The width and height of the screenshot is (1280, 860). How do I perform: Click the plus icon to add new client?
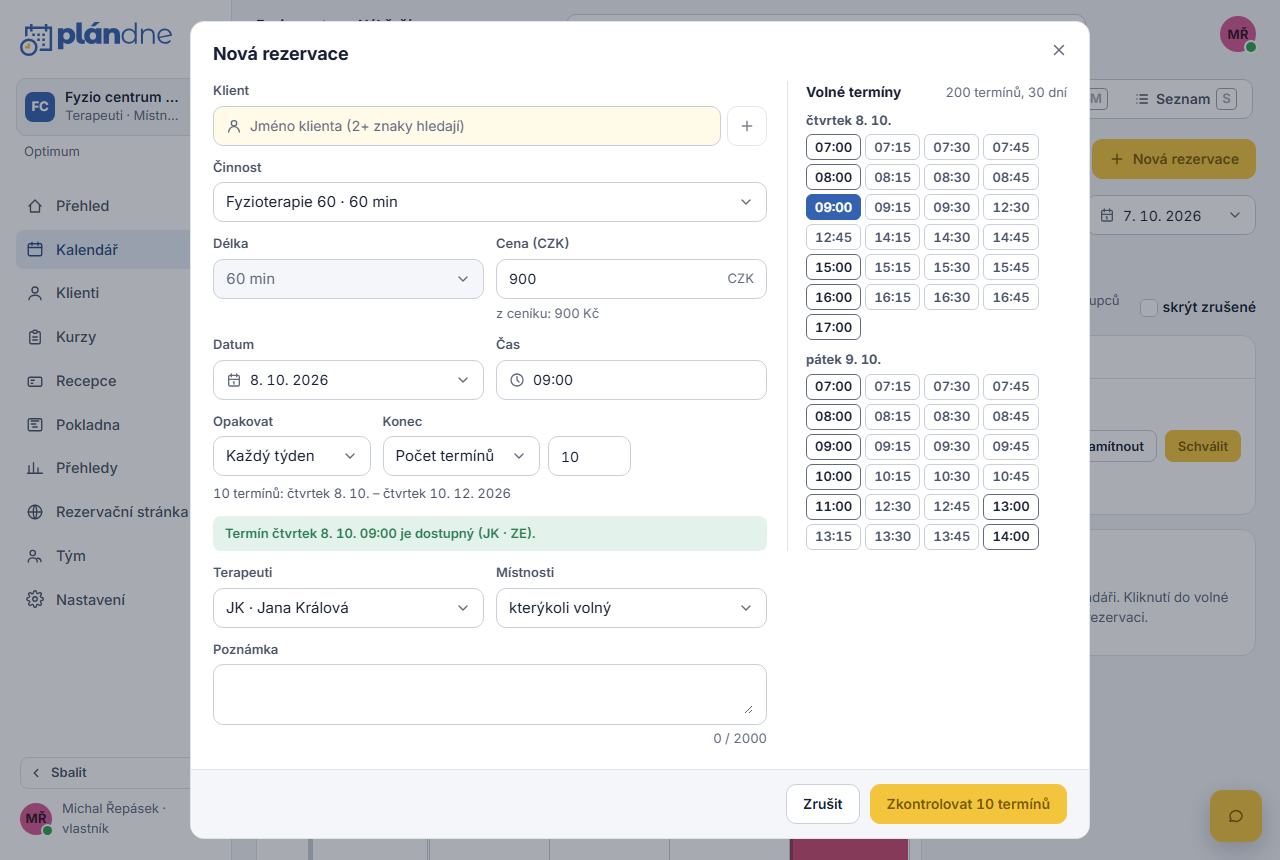[747, 126]
